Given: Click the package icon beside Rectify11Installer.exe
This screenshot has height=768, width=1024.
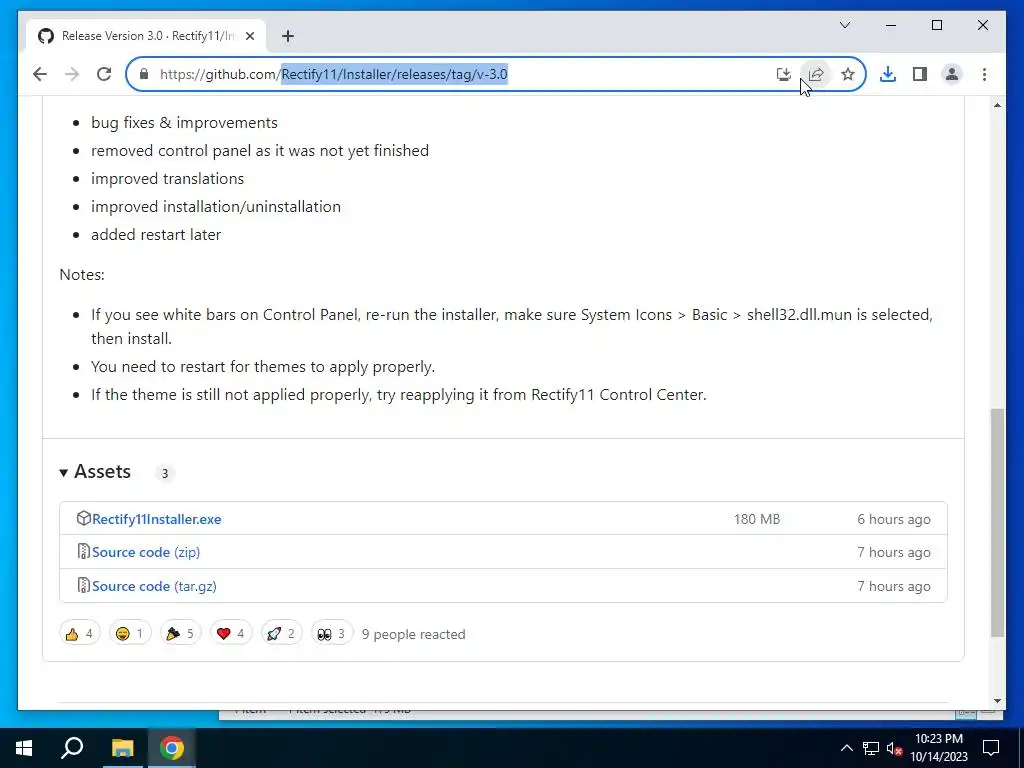Looking at the screenshot, I should (x=84, y=519).
